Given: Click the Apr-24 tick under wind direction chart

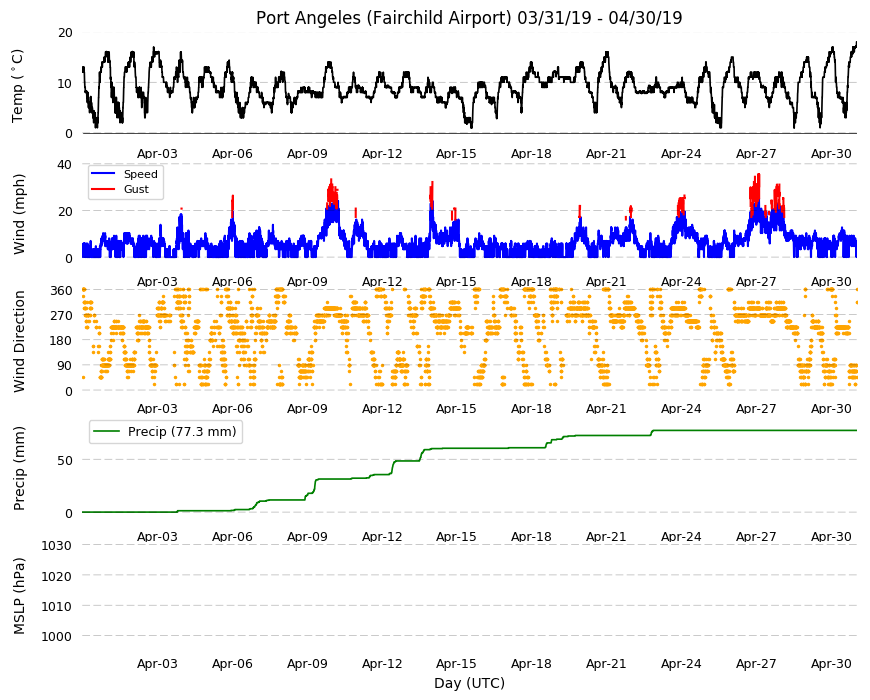Looking at the screenshot, I should 681,409.
